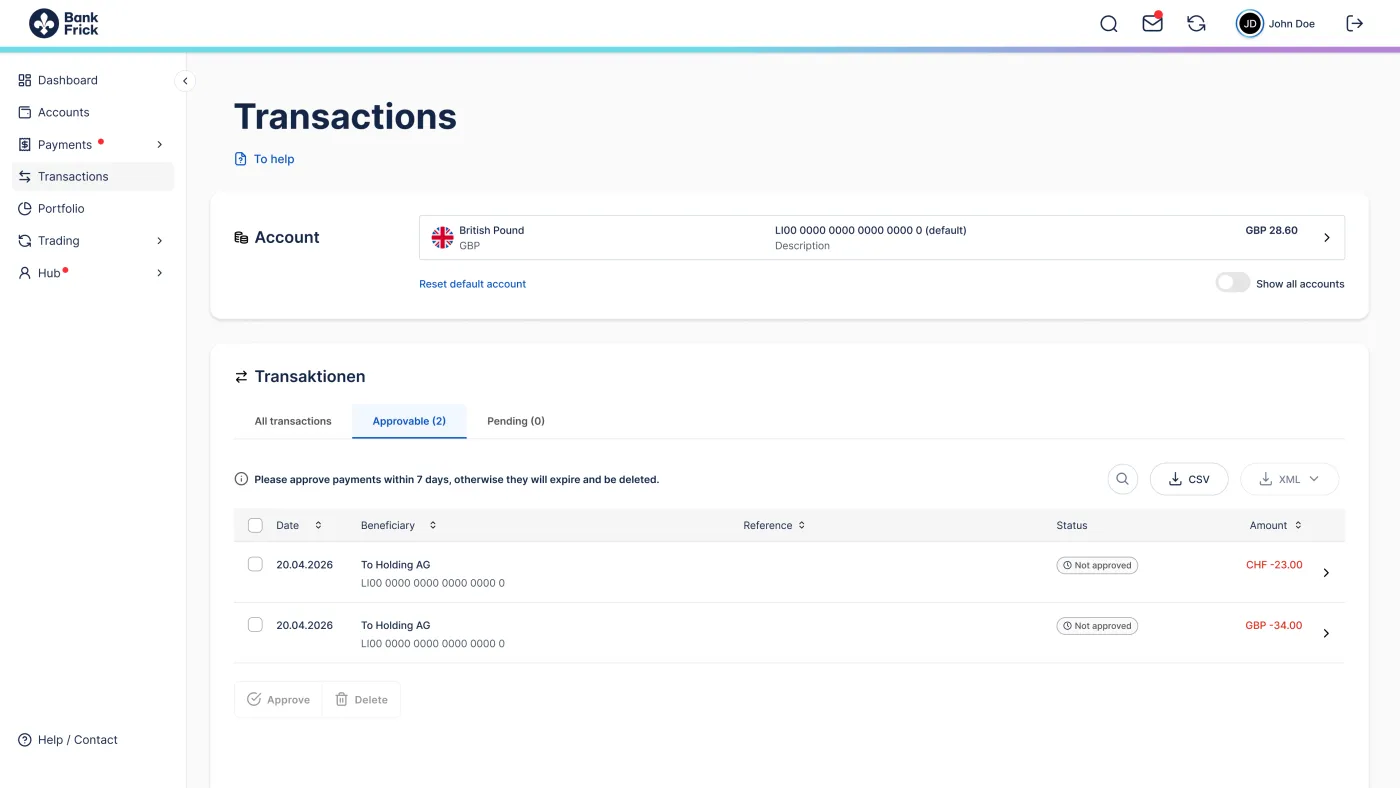This screenshot has height=788, width=1400.
Task: Switch to Pending (0) tab
Action: coord(516,421)
